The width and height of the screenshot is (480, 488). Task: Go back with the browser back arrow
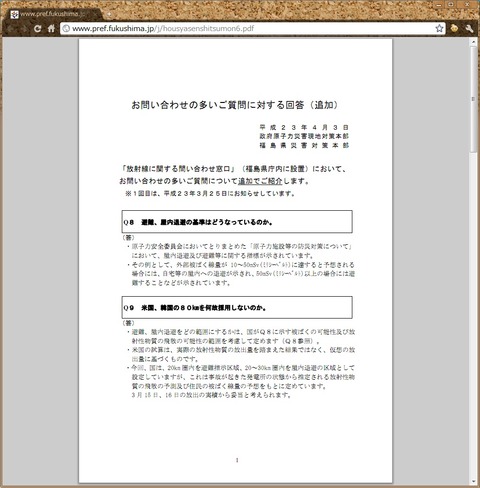(11, 29)
